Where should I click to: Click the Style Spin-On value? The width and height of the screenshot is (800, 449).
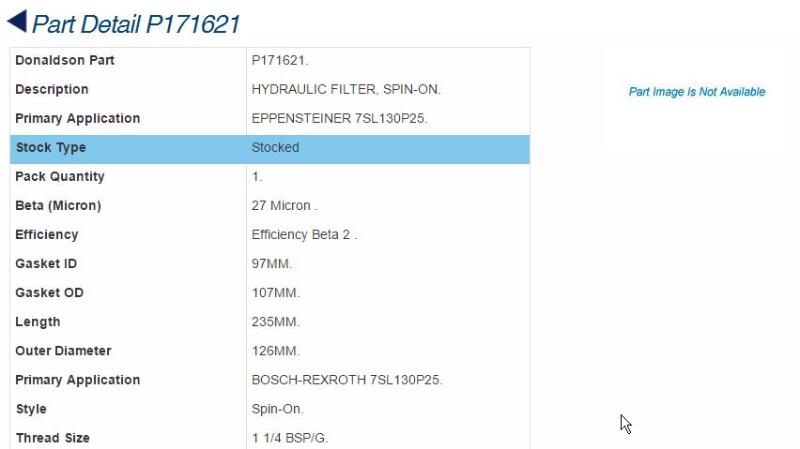(x=278, y=409)
